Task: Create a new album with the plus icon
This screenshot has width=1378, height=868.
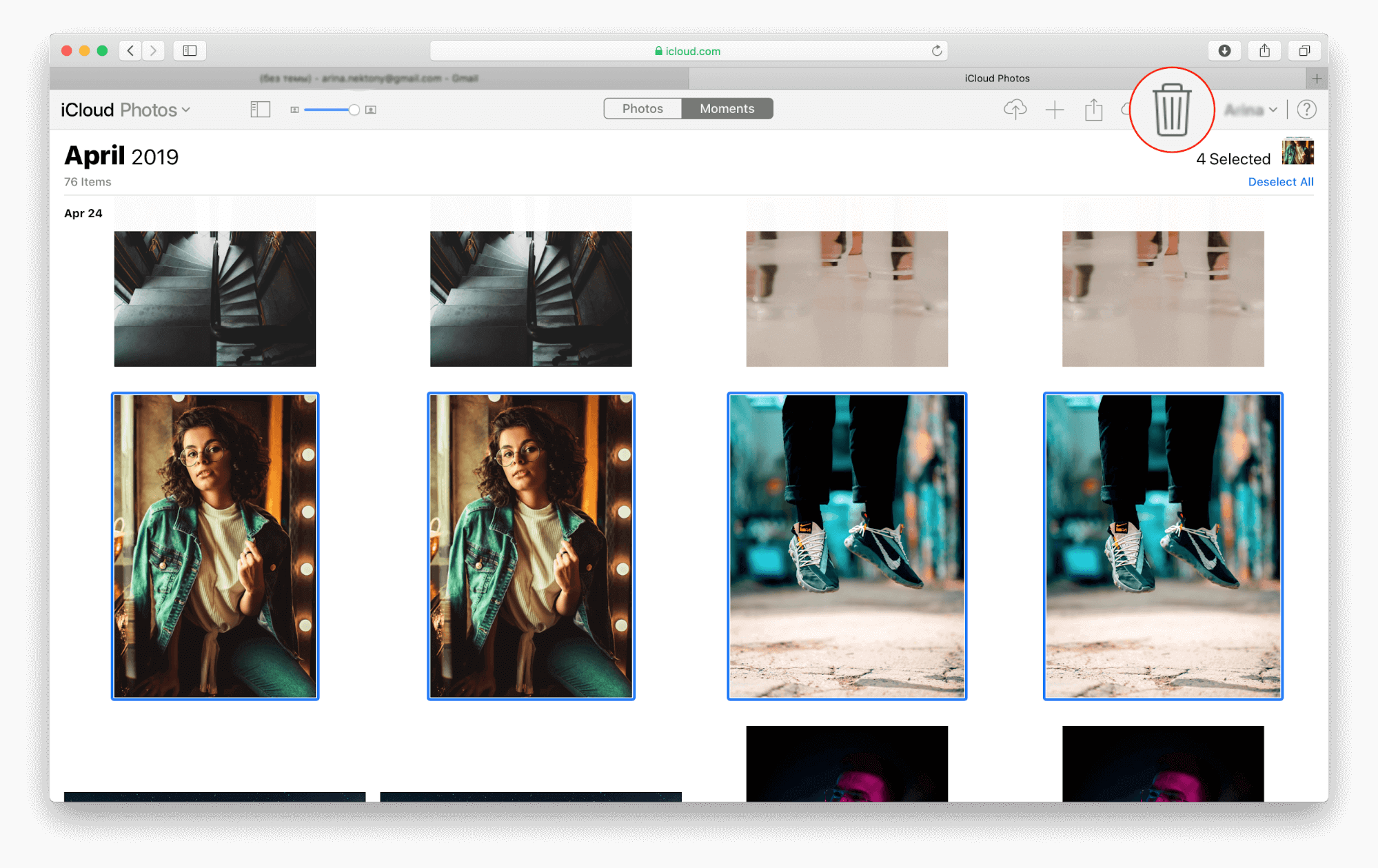Action: (1054, 109)
